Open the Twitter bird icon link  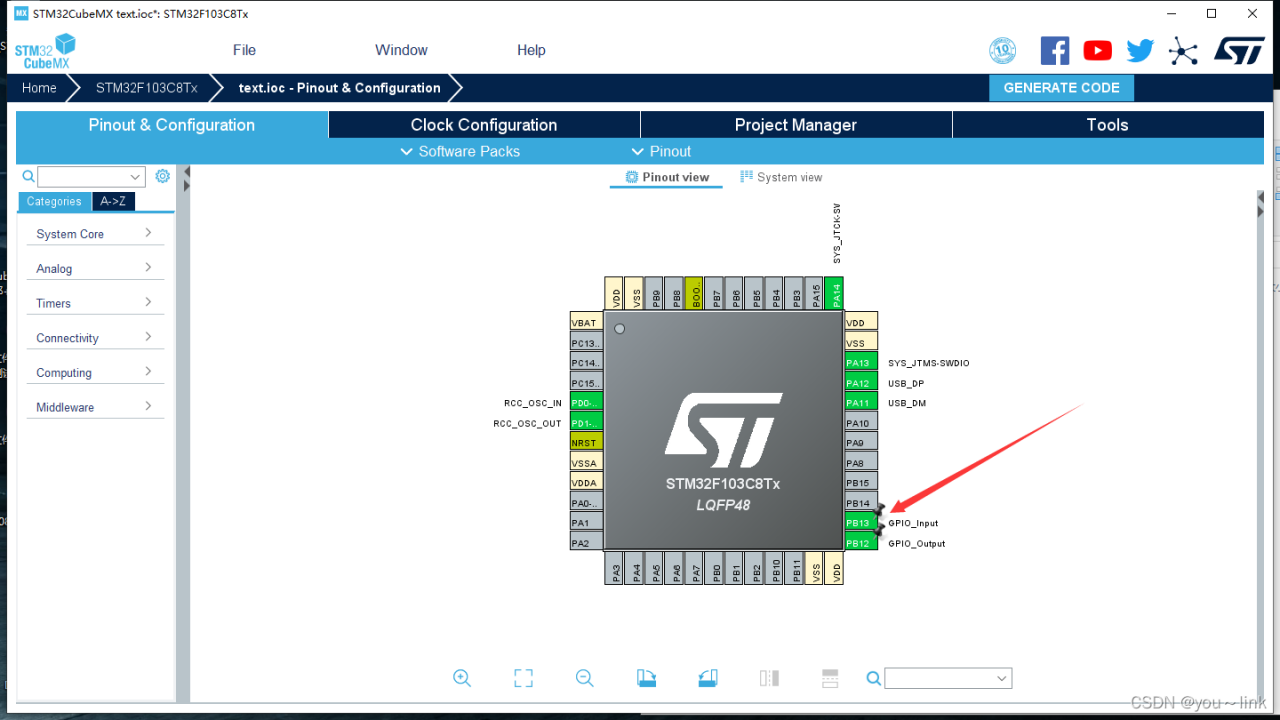coord(1140,51)
